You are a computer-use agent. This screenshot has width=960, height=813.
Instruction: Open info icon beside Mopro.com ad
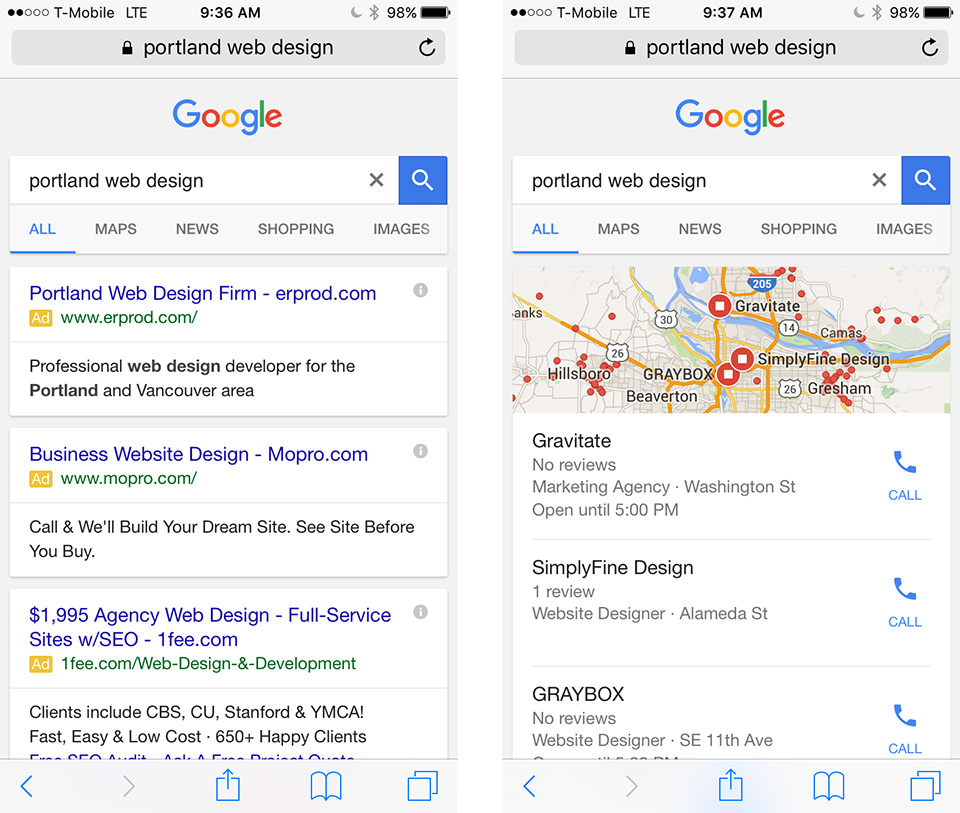[x=420, y=451]
